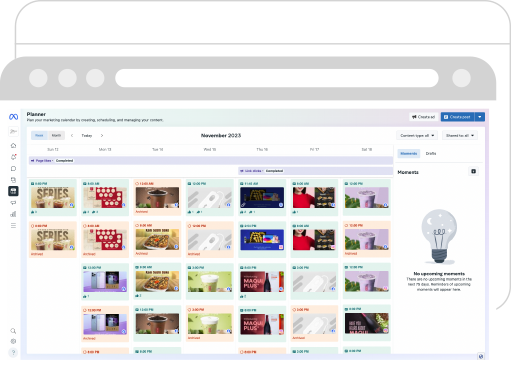This screenshot has height=369, width=511.
Task: Go to next week arrow
Action: 102,135
